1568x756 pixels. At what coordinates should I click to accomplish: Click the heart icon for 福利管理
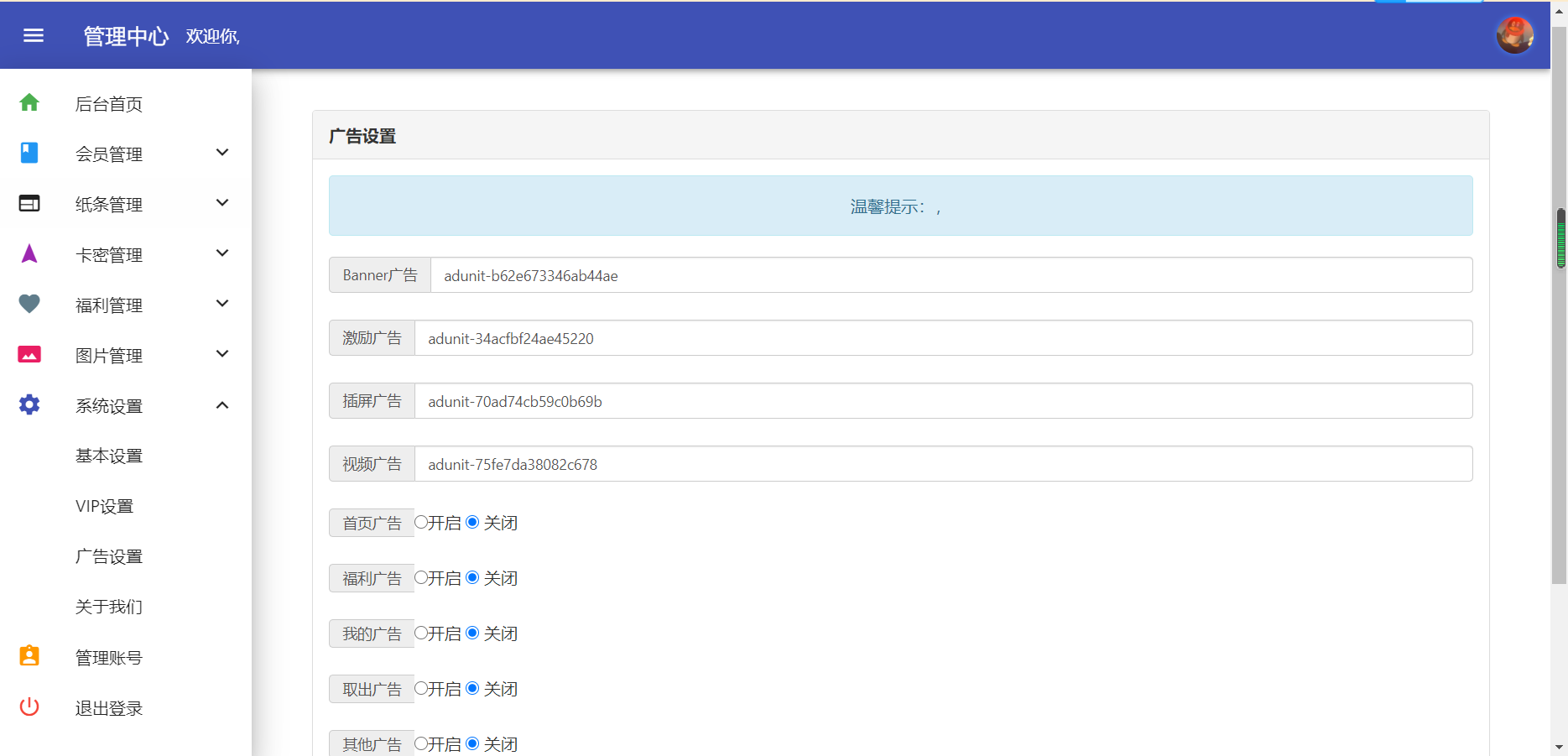click(29, 304)
